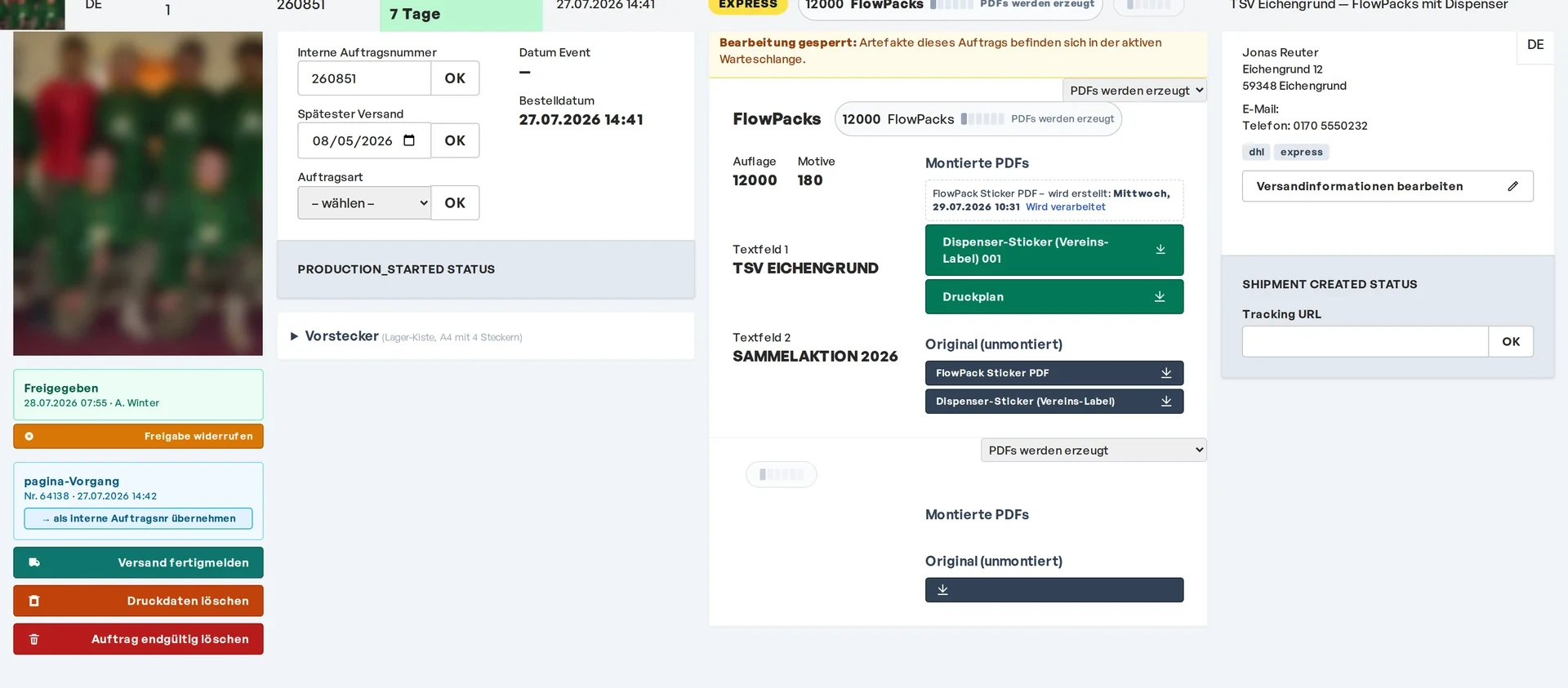The width and height of the screenshot is (1568, 688).
Task: Download the Druckplan PDF via arrow icon
Action: click(1160, 296)
